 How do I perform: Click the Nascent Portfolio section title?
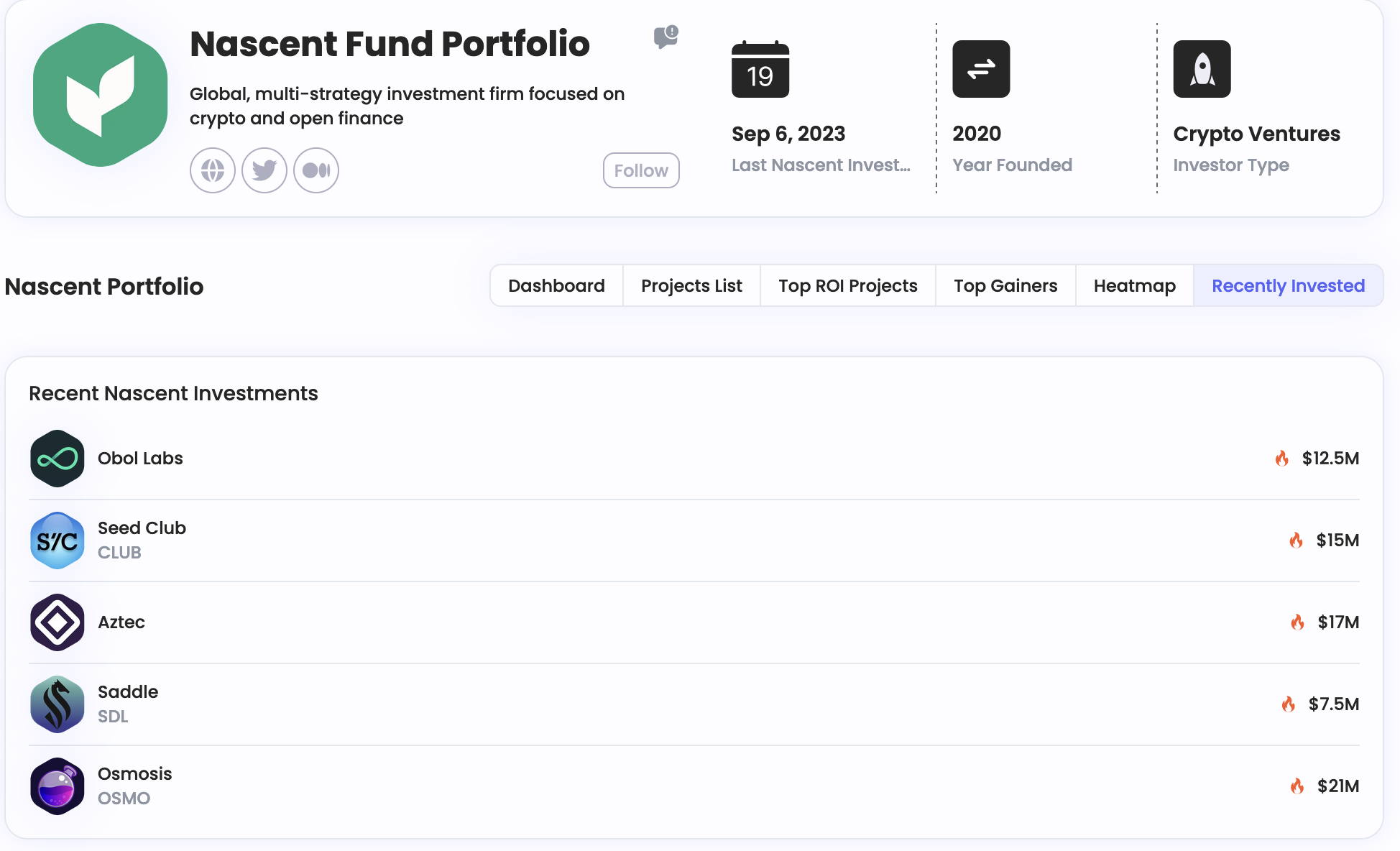coord(104,287)
